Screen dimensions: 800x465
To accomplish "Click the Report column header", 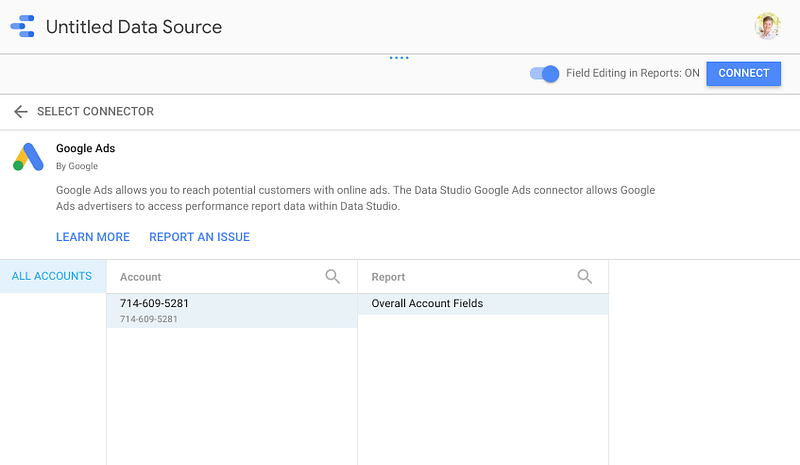I will tap(388, 277).
